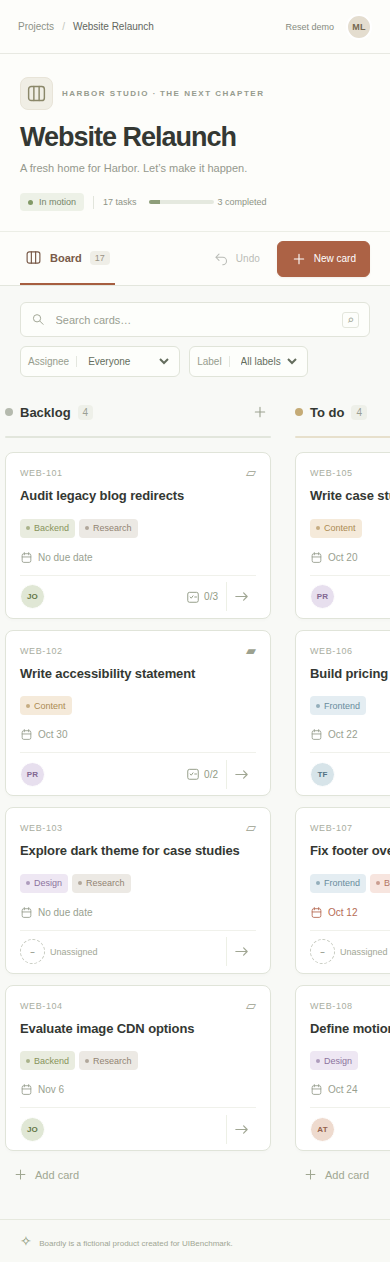The width and height of the screenshot is (390, 1262).
Task: Open card Write accessibility statement
Action: tap(107, 674)
